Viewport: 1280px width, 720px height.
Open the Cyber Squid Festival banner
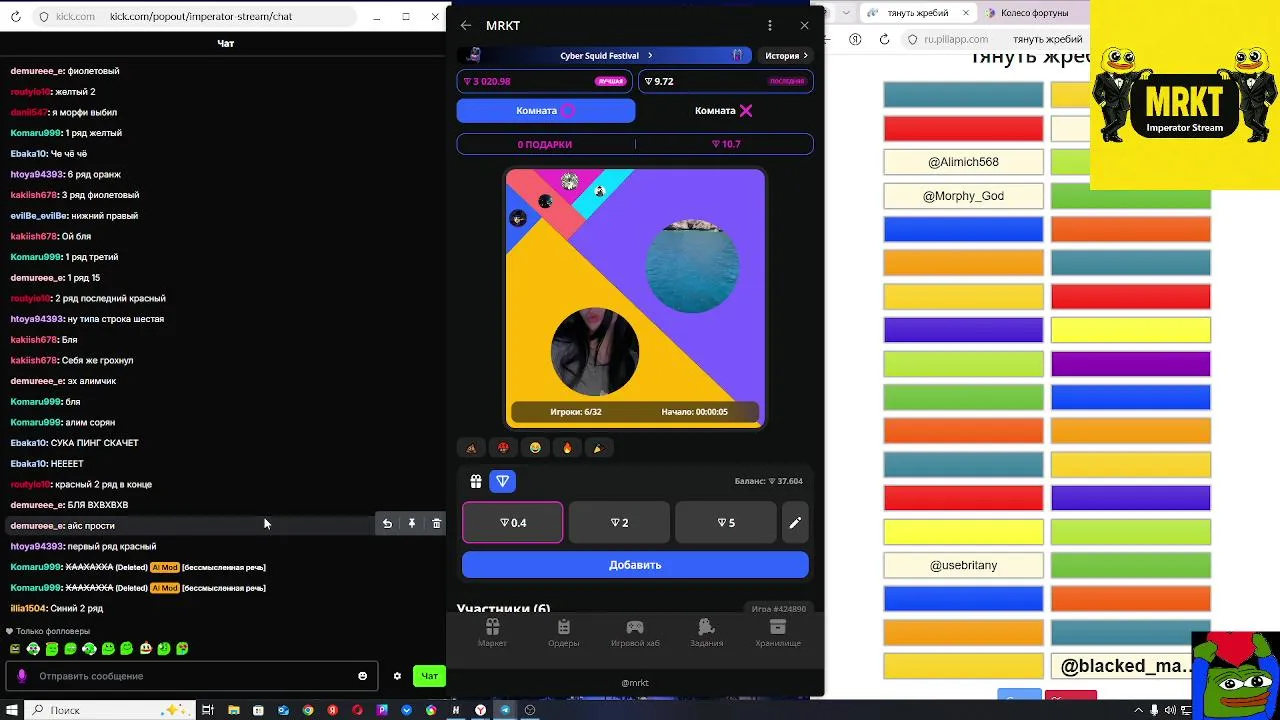(x=604, y=56)
